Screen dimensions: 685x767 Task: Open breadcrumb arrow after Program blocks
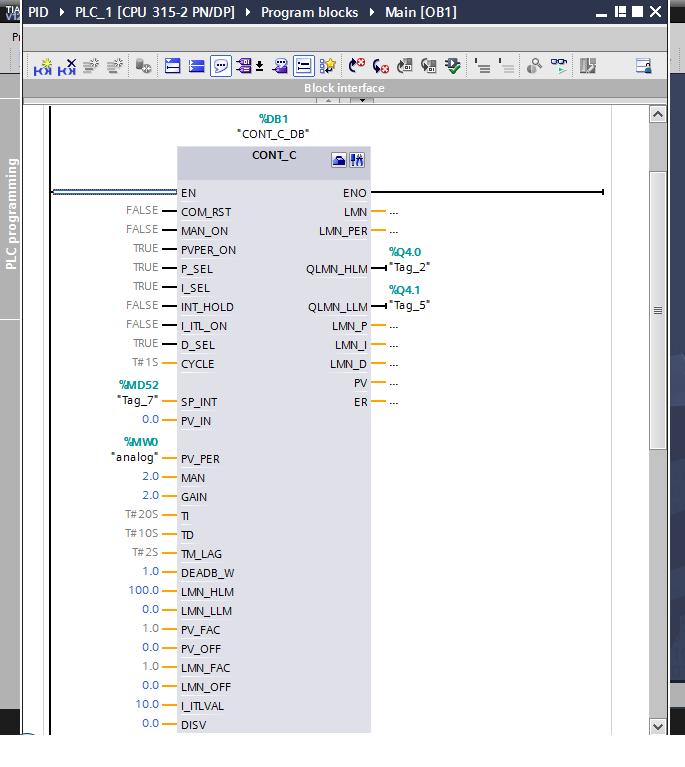(x=371, y=12)
